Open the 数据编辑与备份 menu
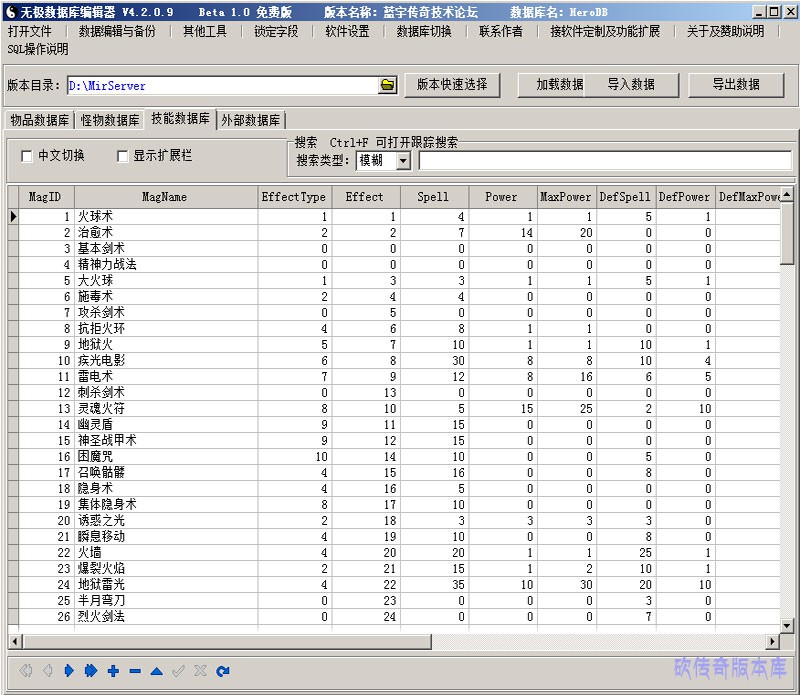Viewport: 800px width, 695px height. [117, 31]
